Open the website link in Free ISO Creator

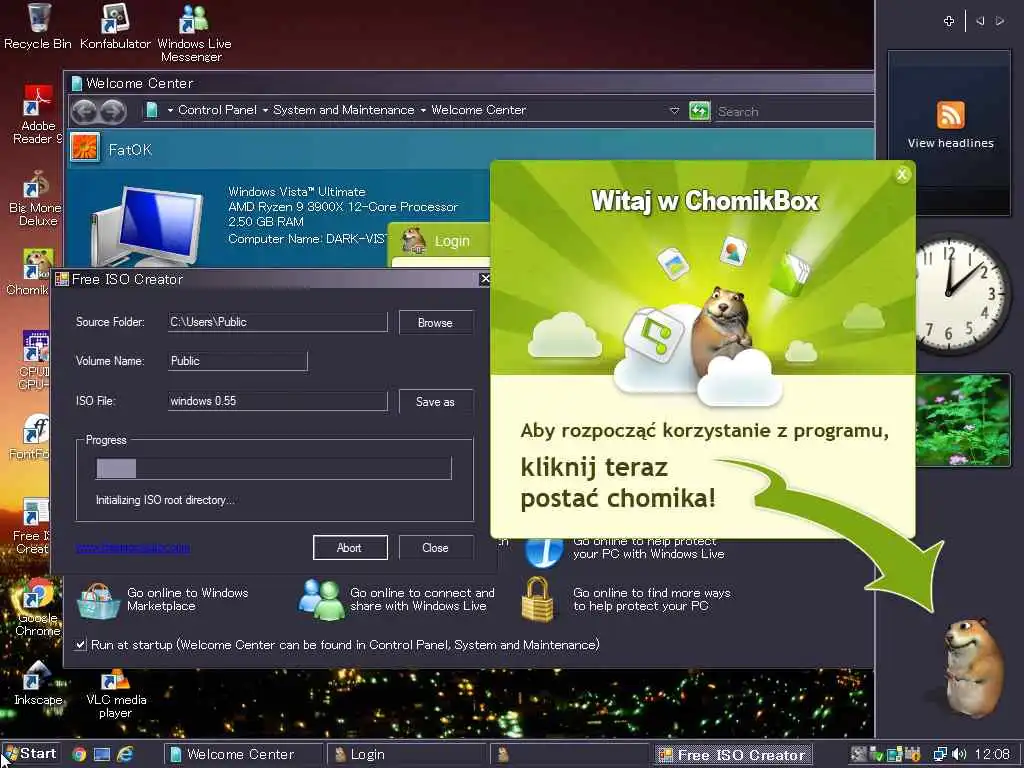pyautogui.click(x=133, y=547)
